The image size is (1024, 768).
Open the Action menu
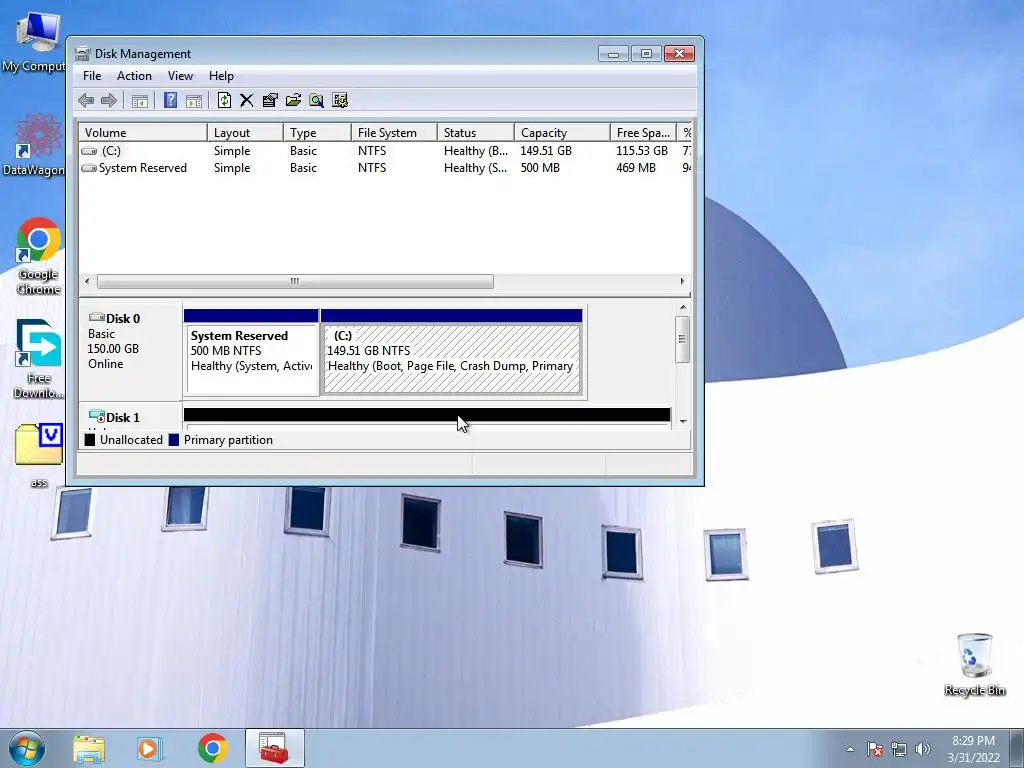click(134, 76)
